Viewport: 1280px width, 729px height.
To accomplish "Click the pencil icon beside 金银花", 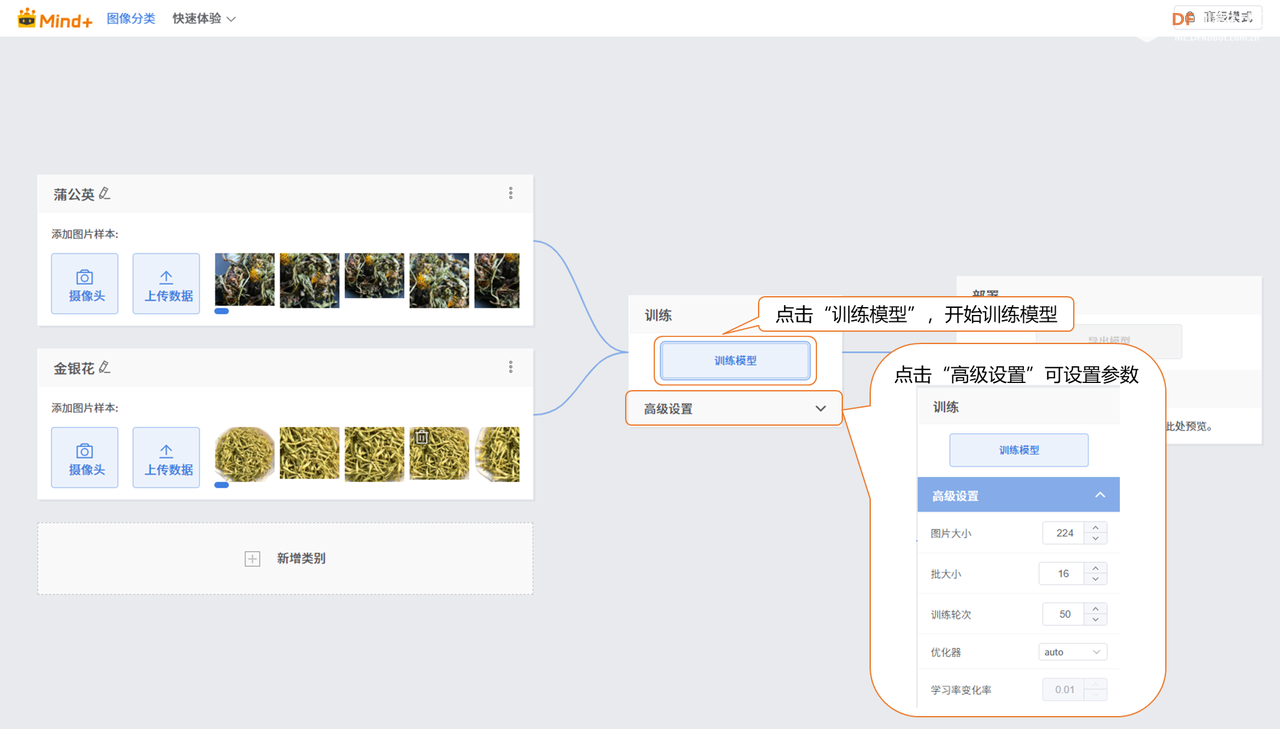I will click(x=105, y=368).
